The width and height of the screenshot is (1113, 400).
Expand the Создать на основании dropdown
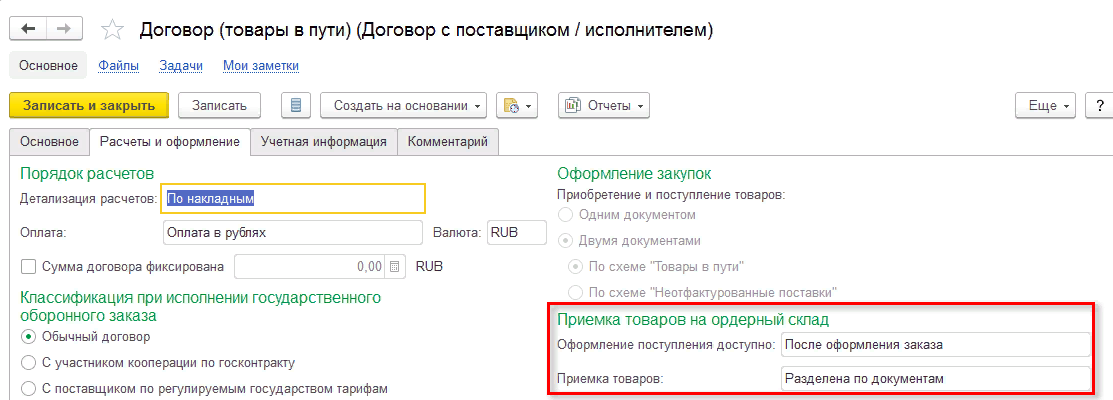click(x=408, y=105)
